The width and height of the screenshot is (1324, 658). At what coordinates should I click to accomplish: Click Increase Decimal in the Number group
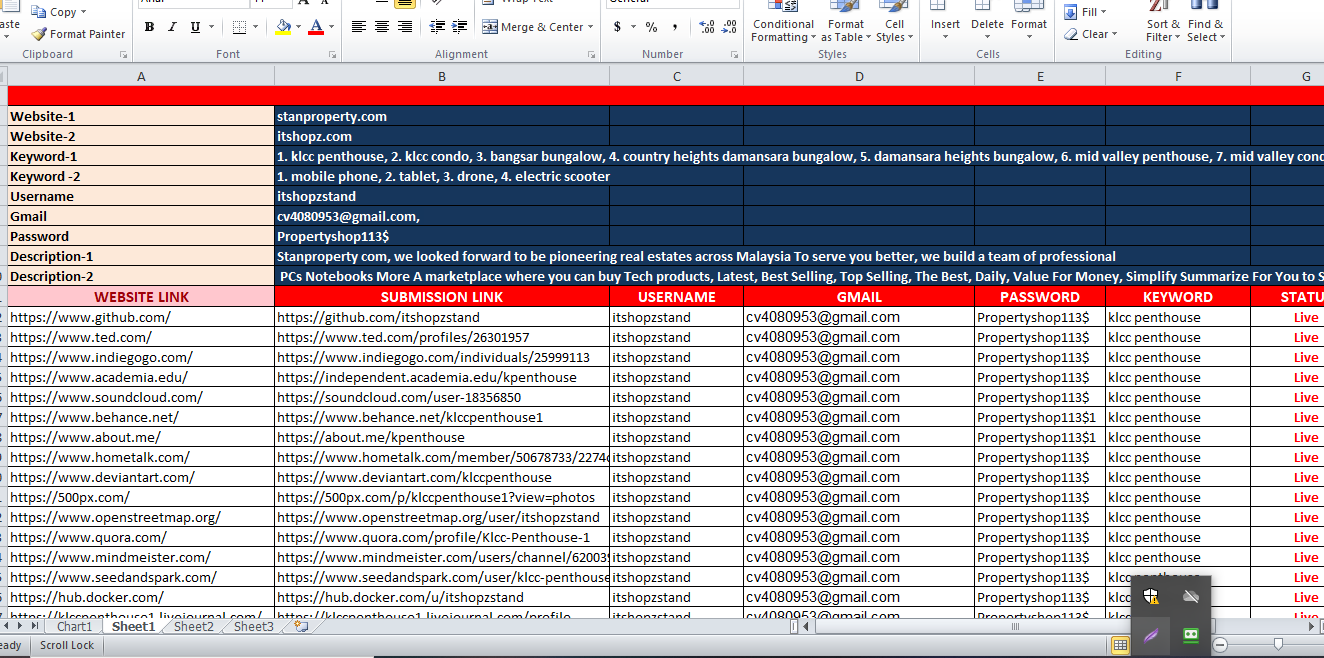[x=706, y=27]
